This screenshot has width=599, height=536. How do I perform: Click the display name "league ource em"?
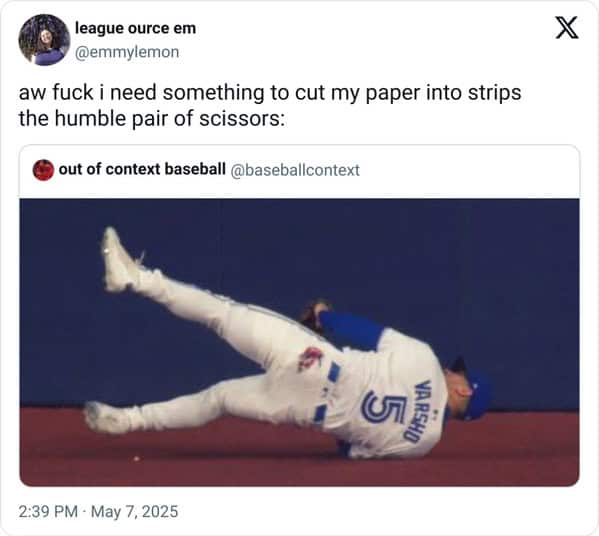point(135,28)
